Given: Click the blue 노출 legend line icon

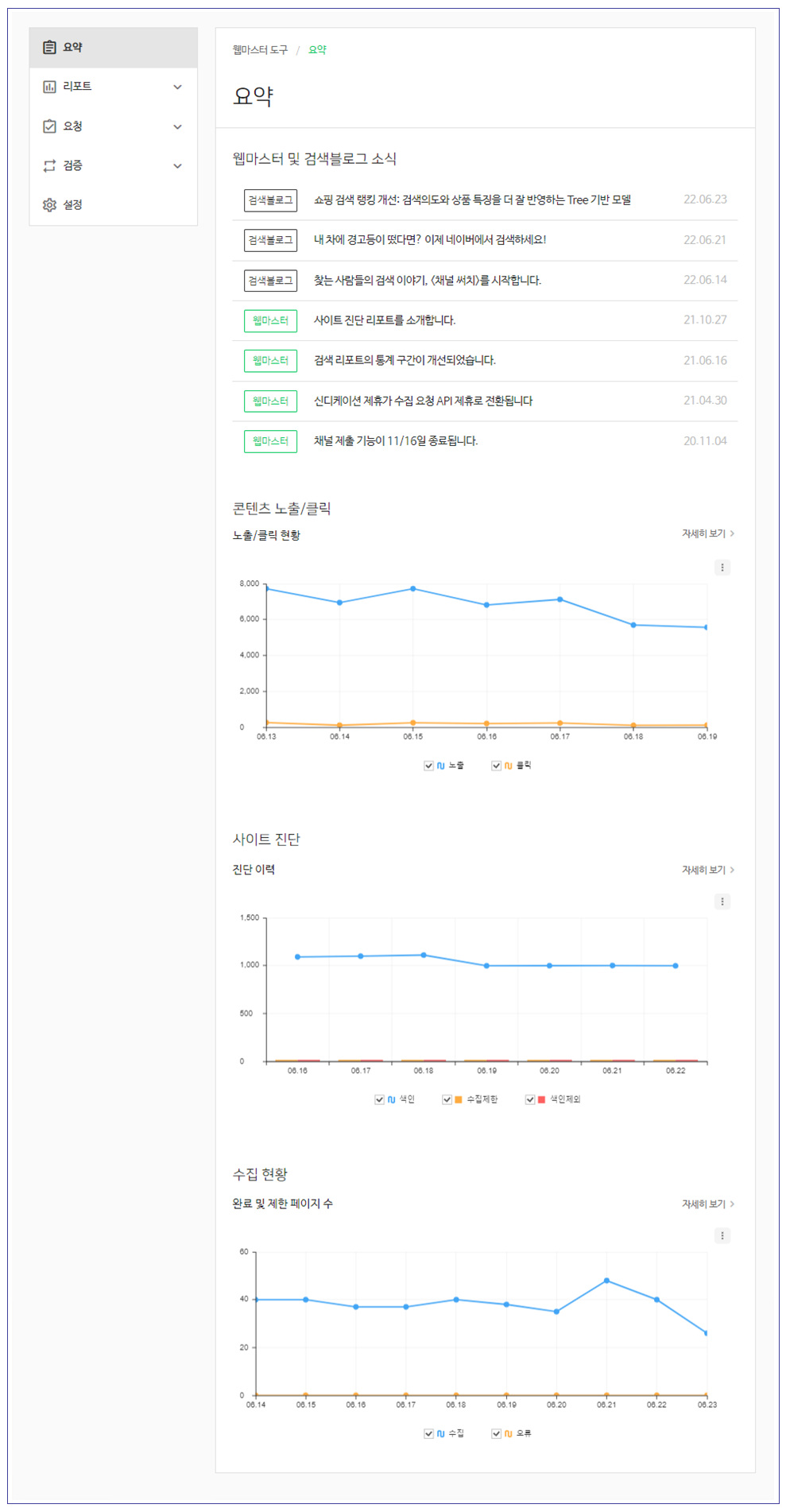Looking at the screenshot, I should click(441, 766).
